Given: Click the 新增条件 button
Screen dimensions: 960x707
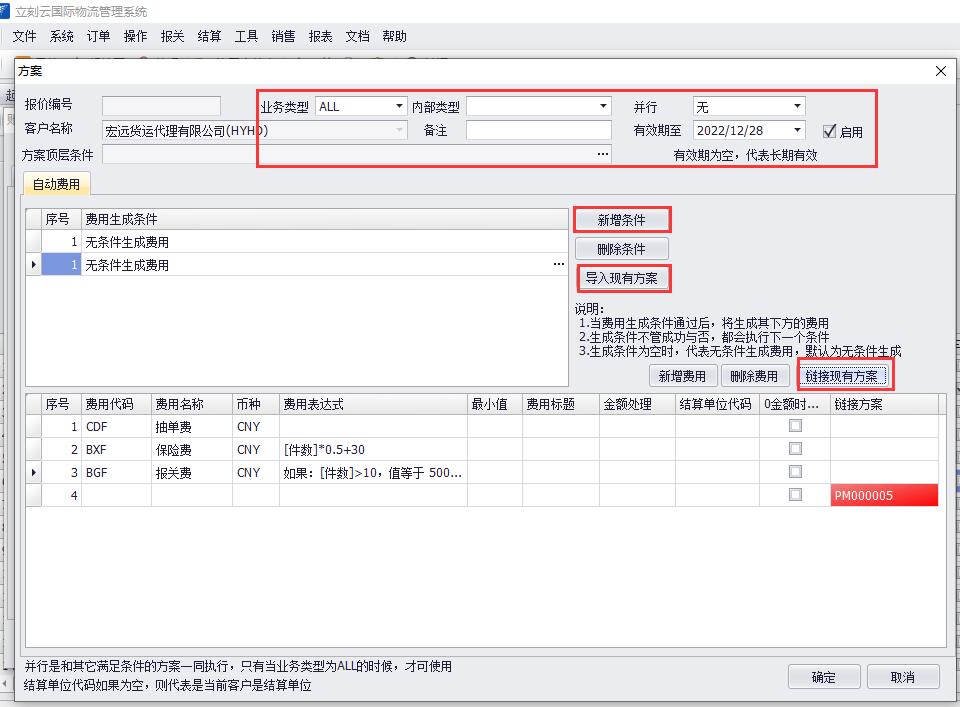Looking at the screenshot, I should tap(621, 220).
